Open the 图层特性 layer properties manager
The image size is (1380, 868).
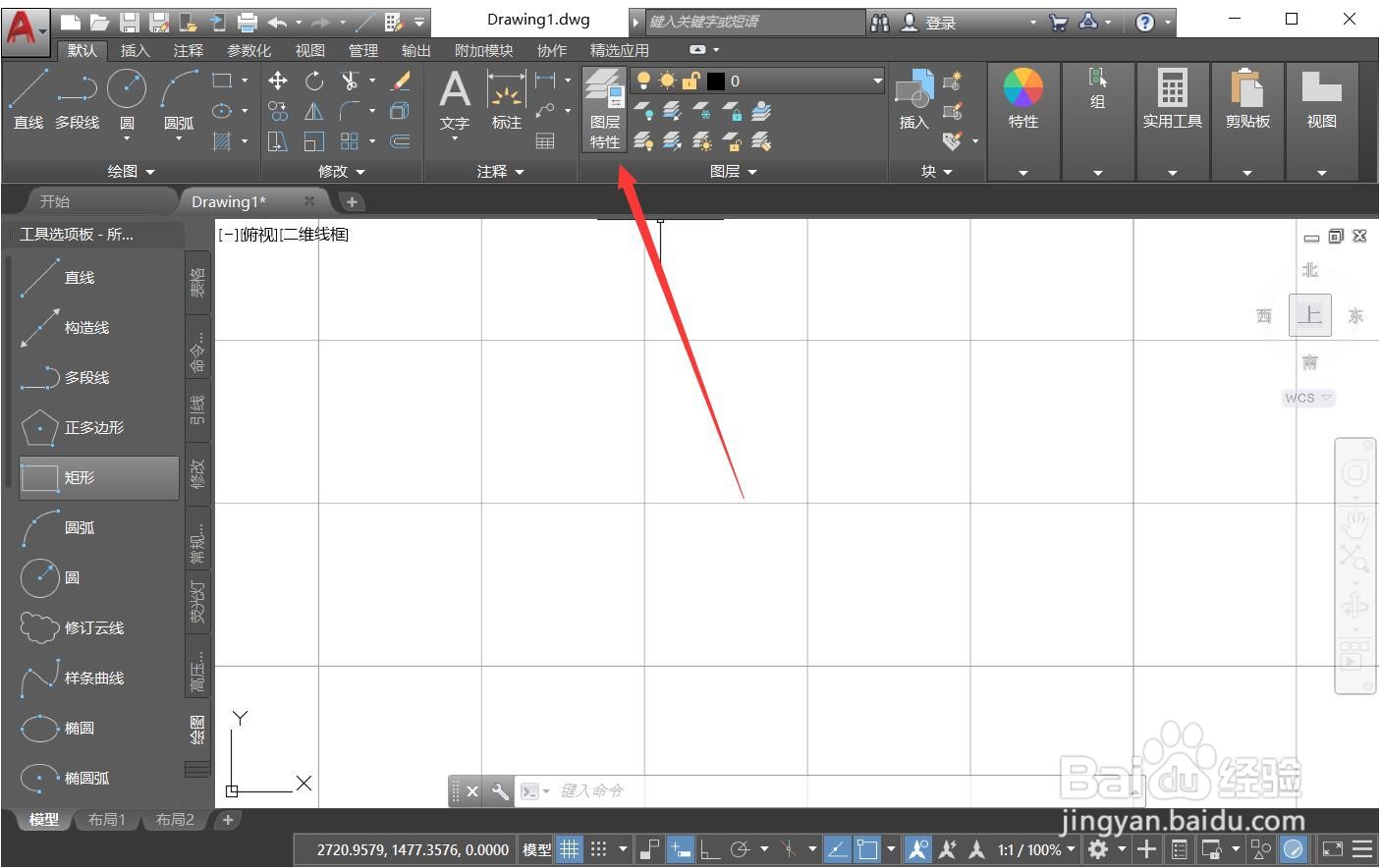tap(604, 109)
